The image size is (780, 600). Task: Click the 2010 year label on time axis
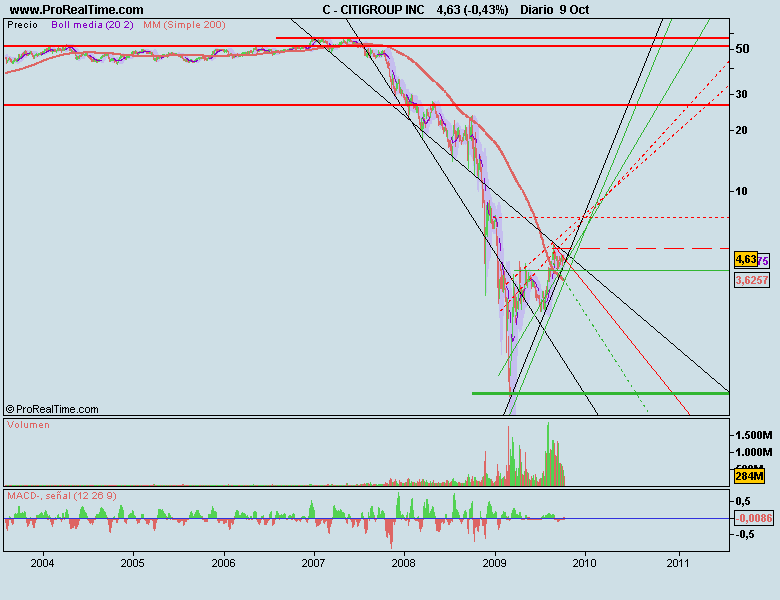(585, 563)
